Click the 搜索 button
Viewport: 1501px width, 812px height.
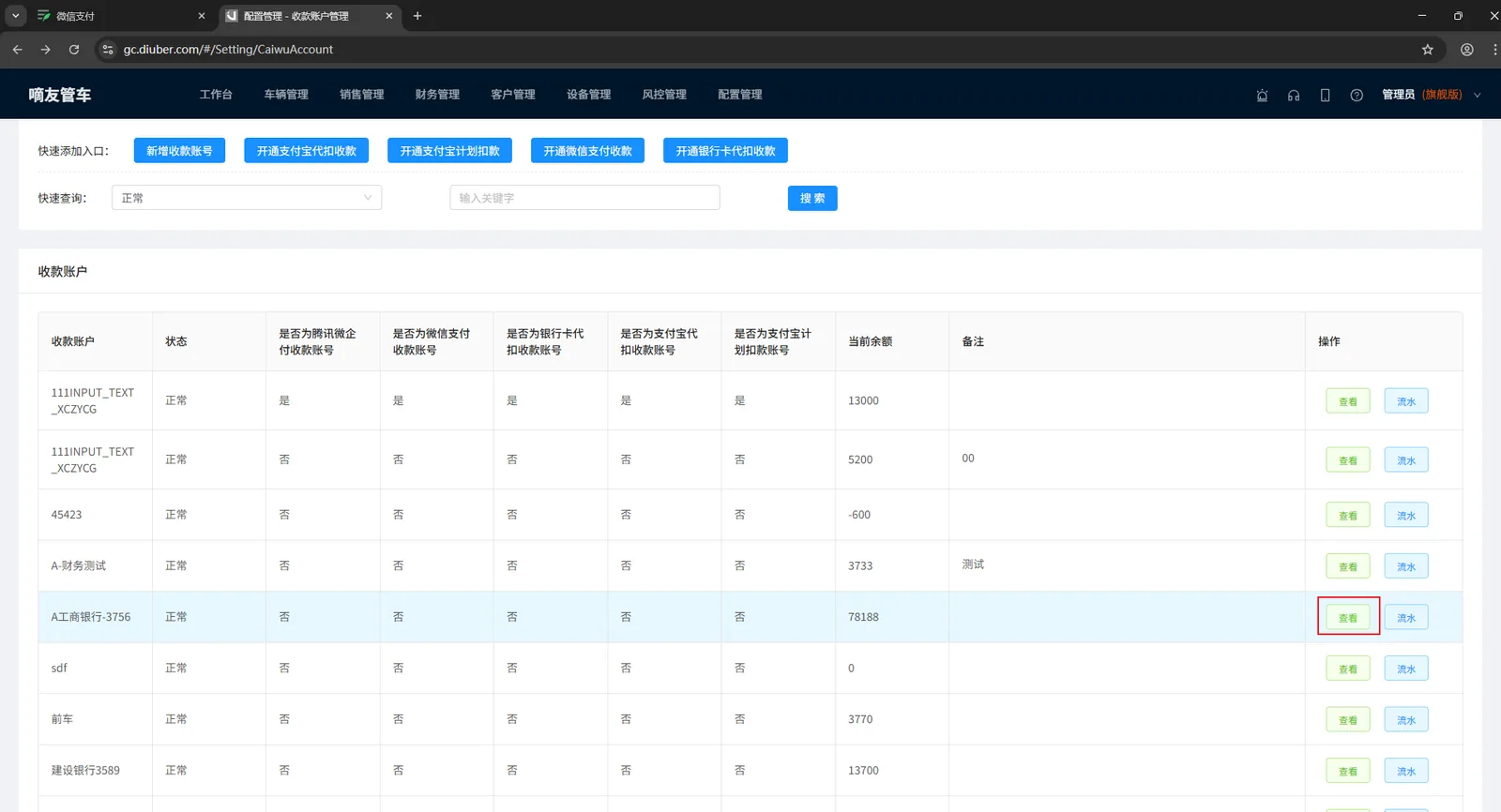(x=812, y=198)
